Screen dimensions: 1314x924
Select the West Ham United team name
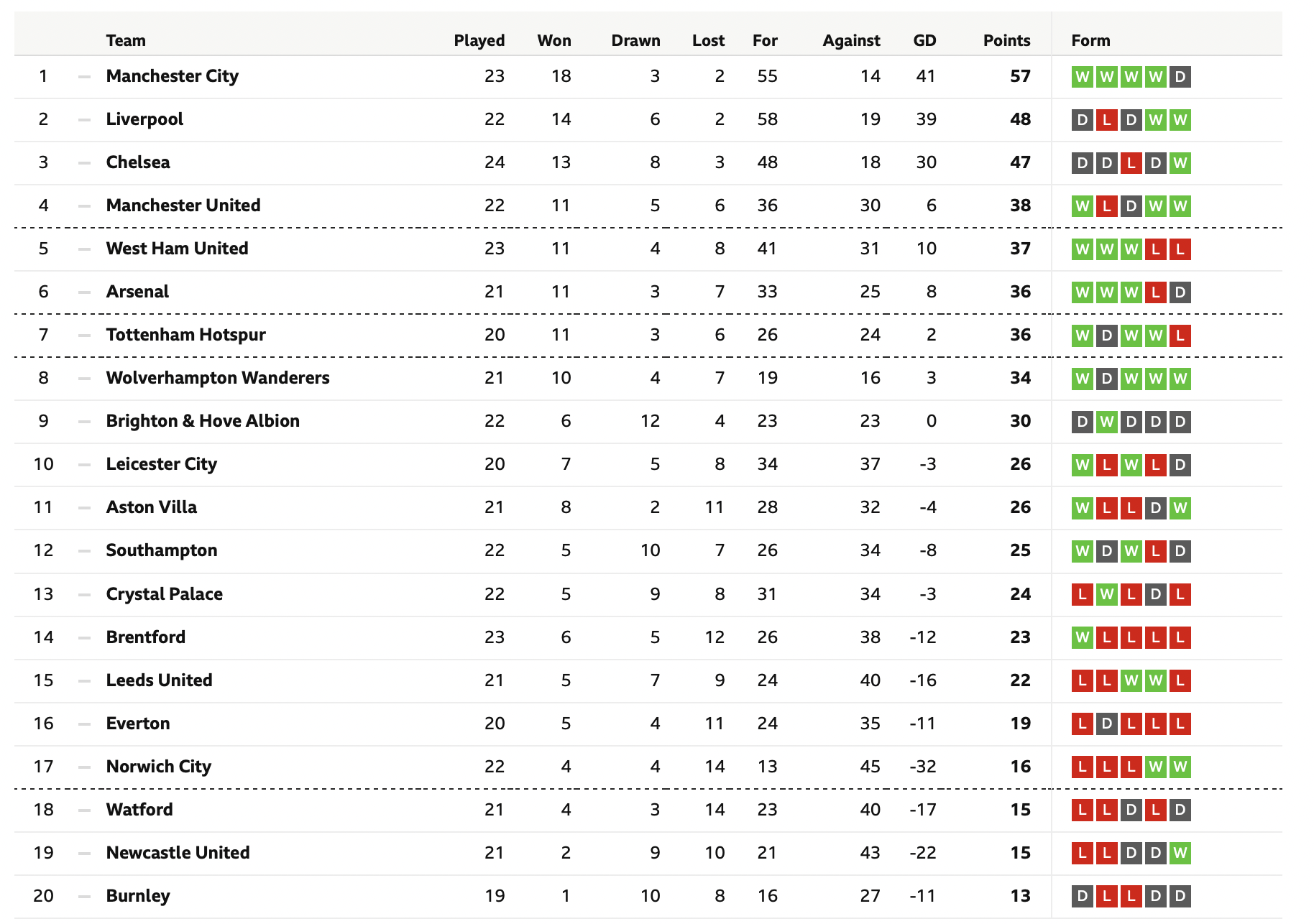point(177,249)
